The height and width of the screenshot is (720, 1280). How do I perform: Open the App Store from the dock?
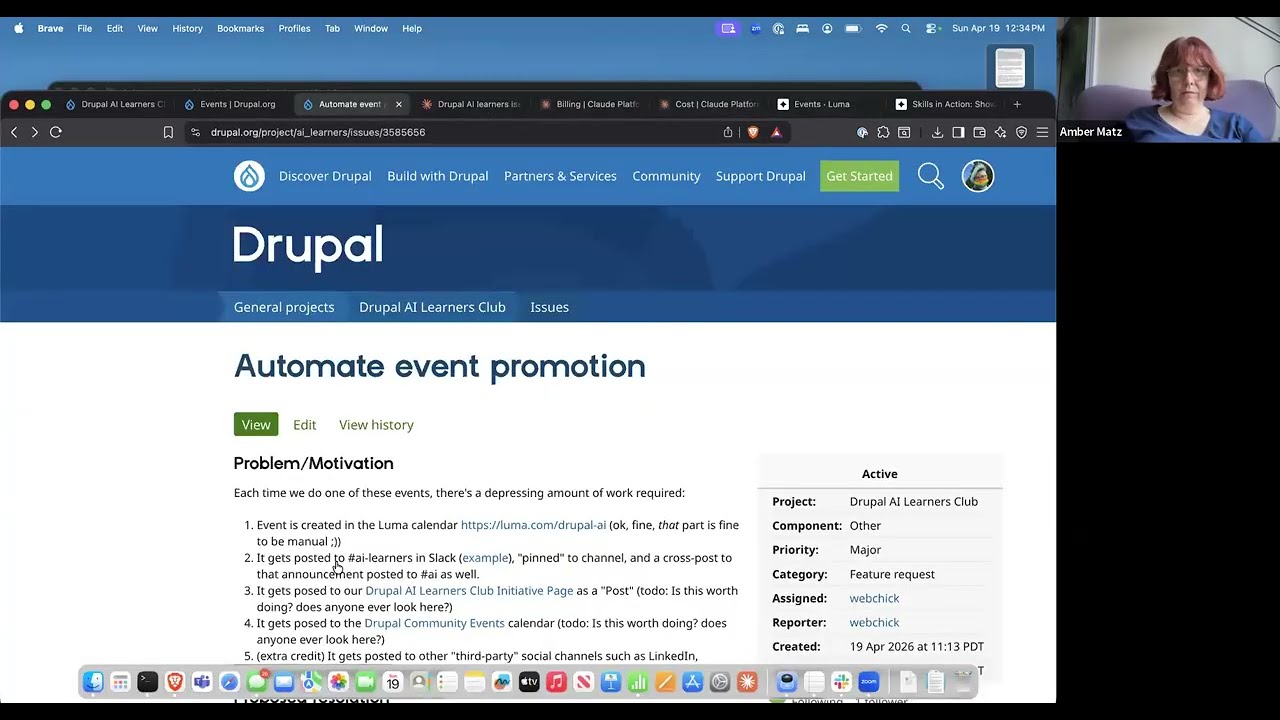coord(692,682)
